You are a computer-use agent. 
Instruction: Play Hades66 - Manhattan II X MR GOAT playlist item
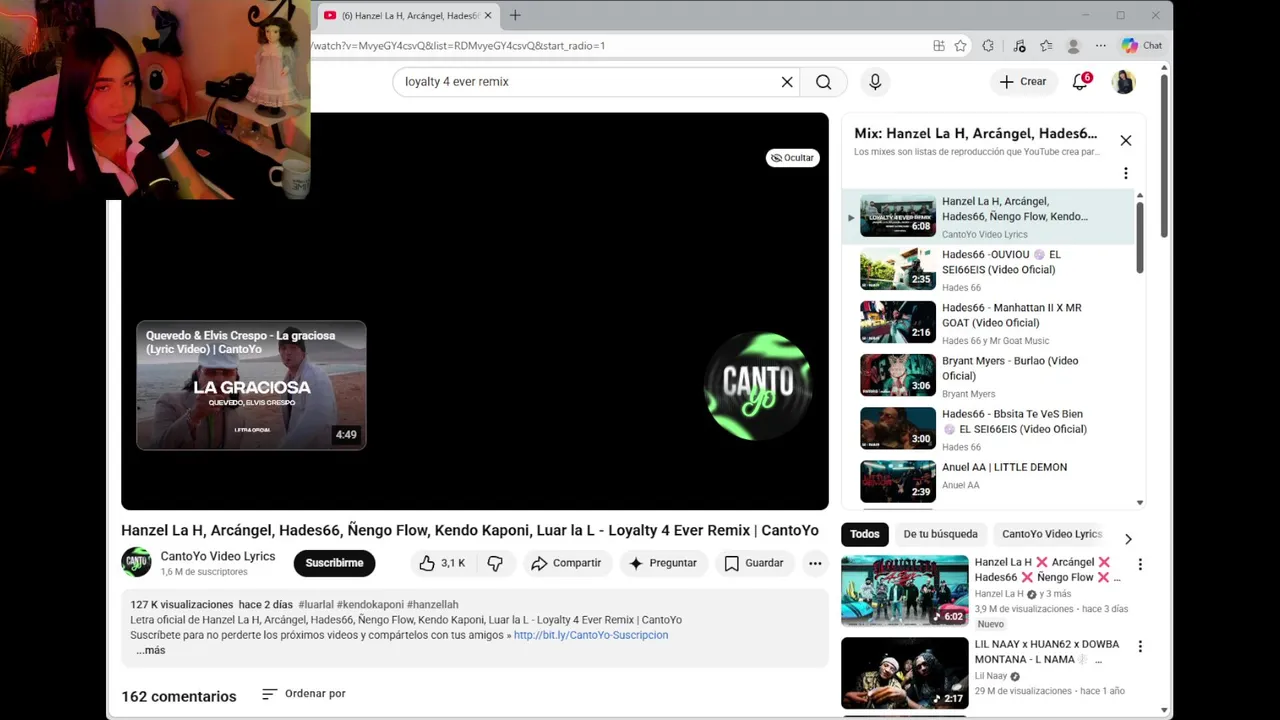[x=988, y=322]
